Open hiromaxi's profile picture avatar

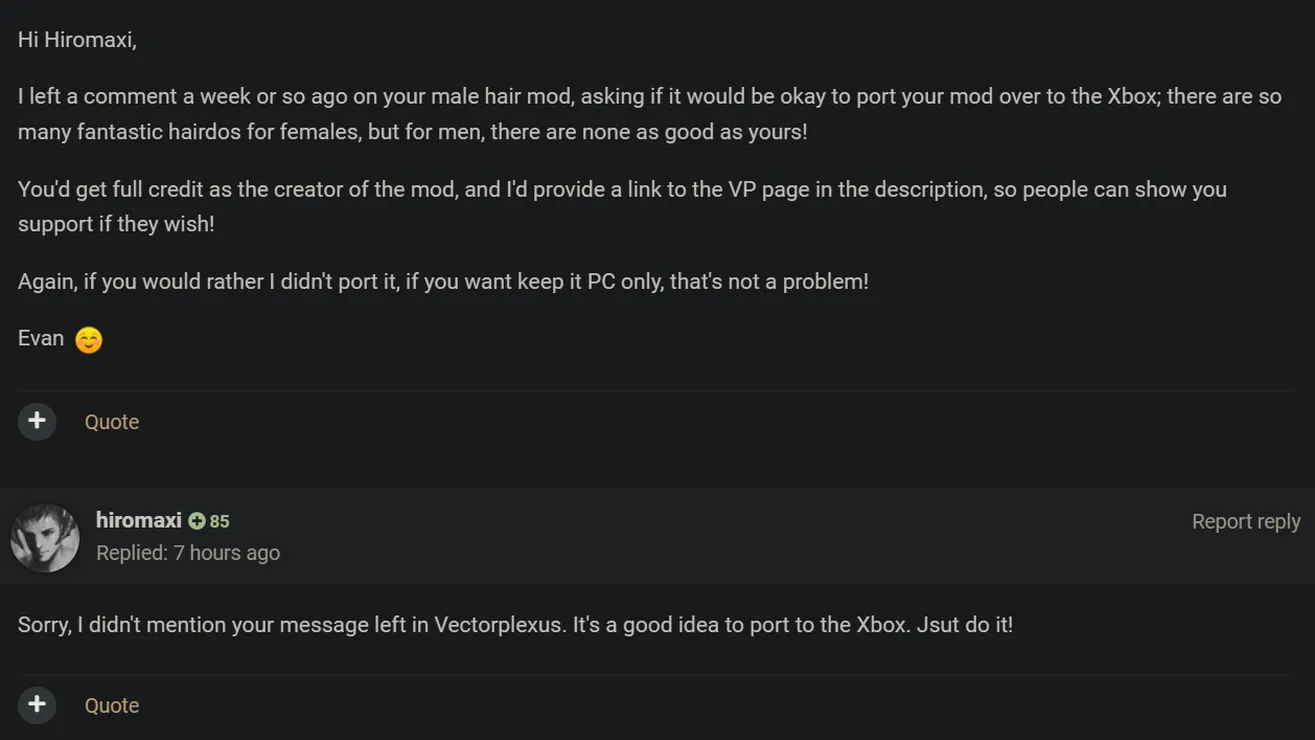(45, 538)
